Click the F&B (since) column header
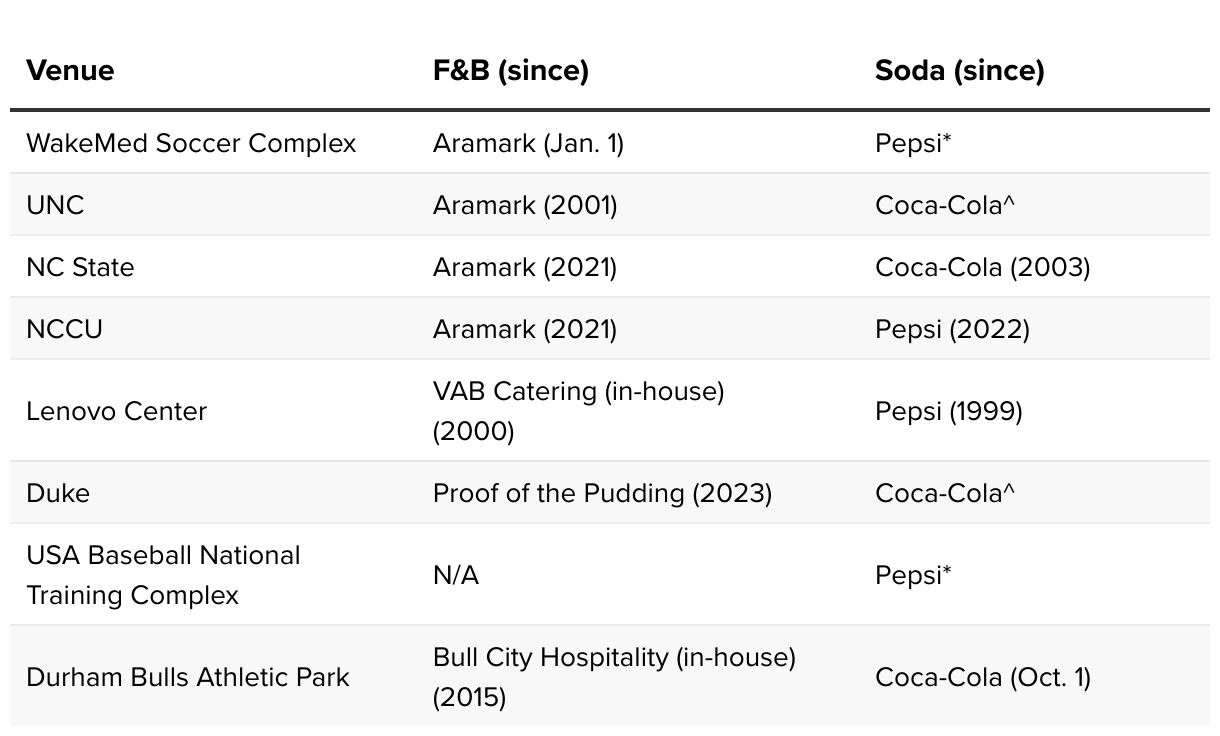Image resolution: width=1220 pixels, height=736 pixels. coord(510,71)
